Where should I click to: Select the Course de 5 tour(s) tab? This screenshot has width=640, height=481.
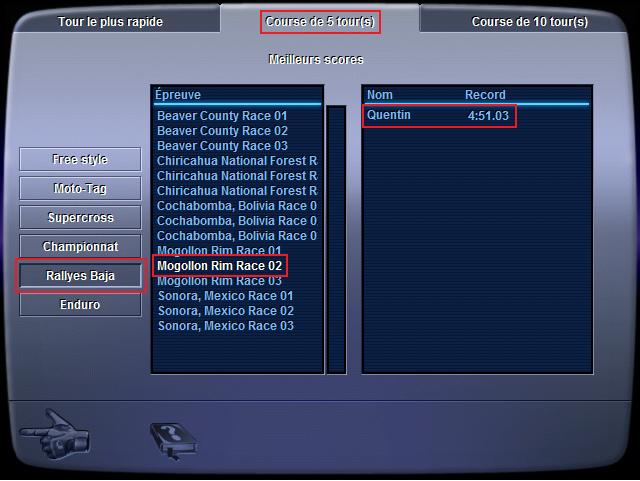click(320, 22)
